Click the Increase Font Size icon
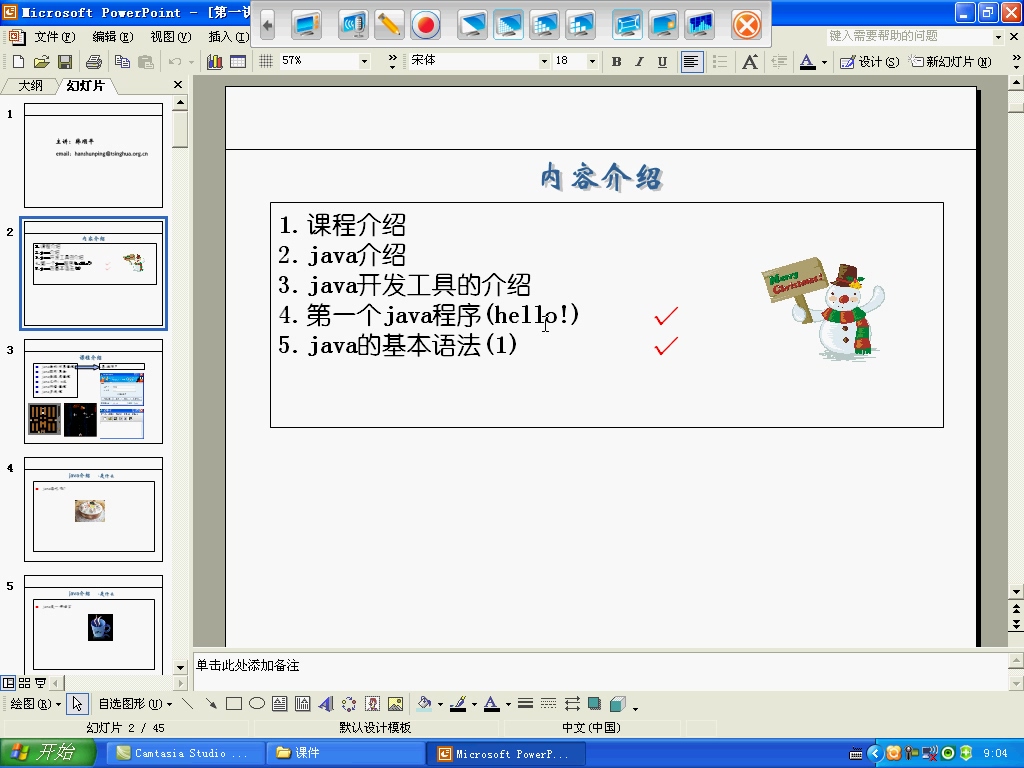 [750, 61]
